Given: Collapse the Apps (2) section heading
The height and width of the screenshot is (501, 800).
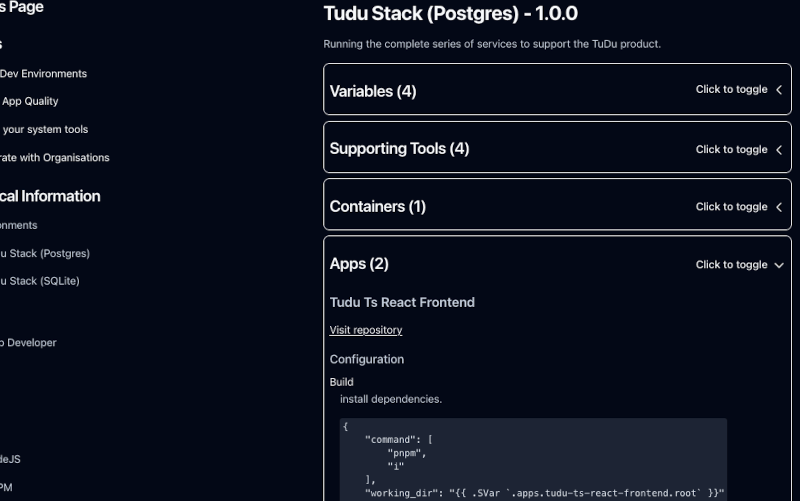Looking at the screenshot, I should point(359,264).
